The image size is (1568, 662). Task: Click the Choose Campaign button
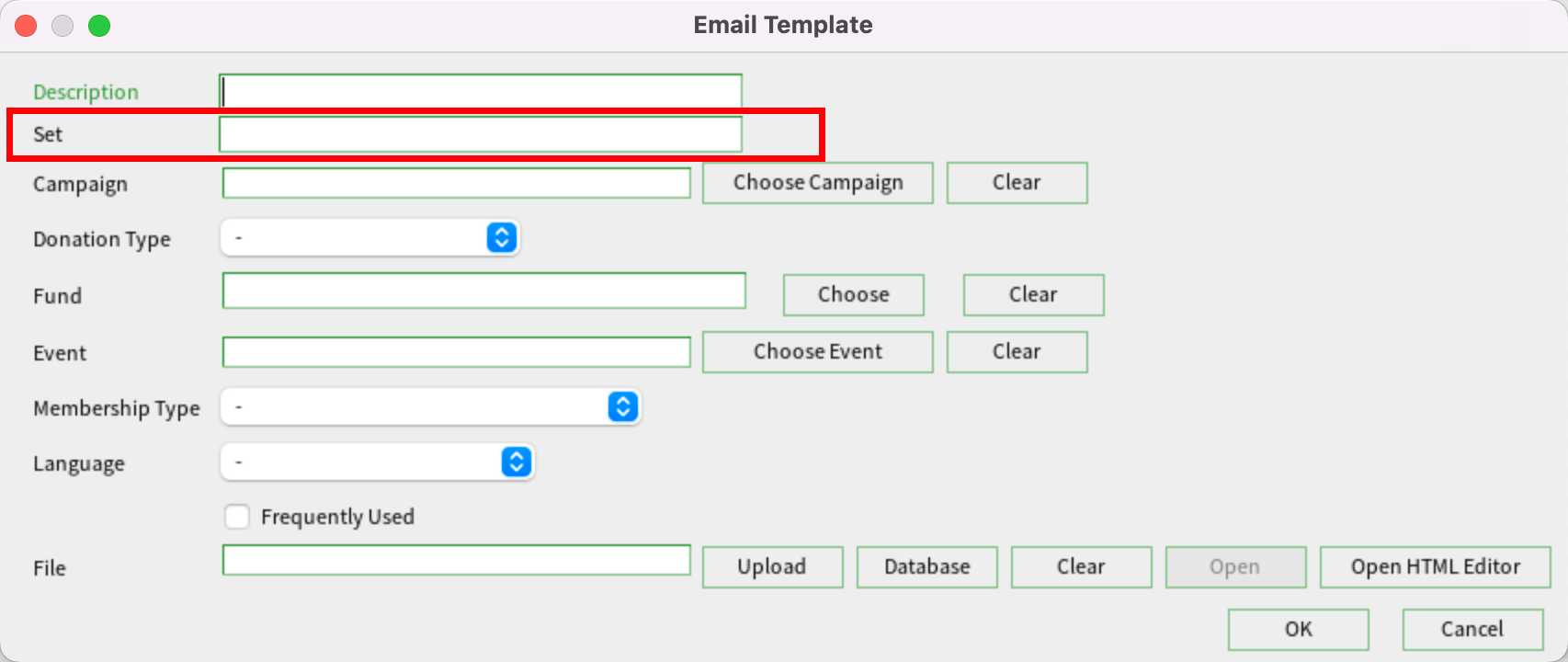tap(816, 182)
